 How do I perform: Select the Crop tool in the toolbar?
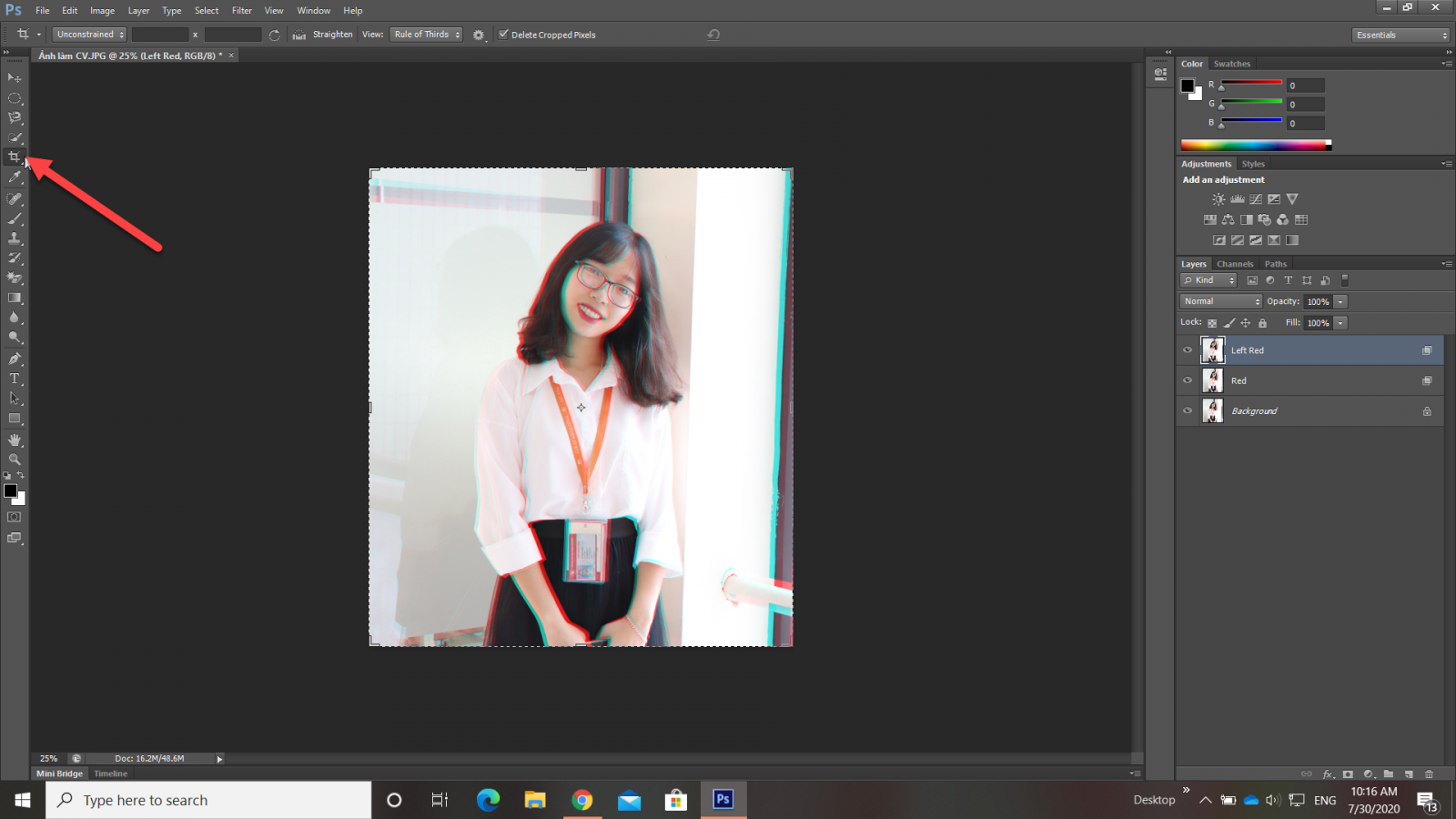click(15, 157)
